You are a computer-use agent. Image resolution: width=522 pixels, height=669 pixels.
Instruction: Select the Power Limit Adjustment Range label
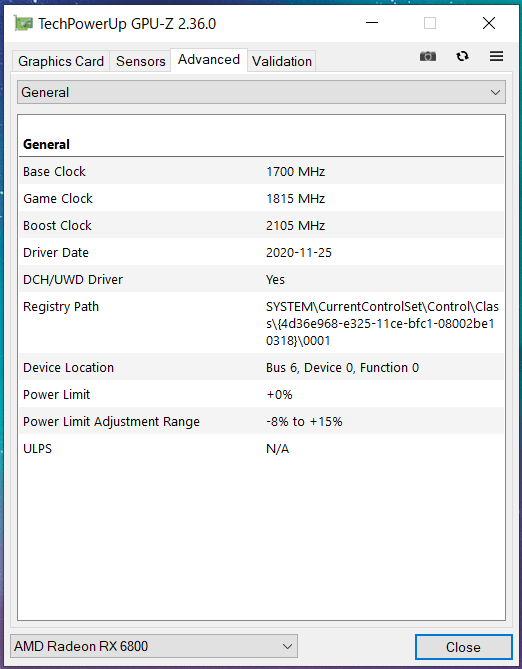pyautogui.click(x=111, y=422)
